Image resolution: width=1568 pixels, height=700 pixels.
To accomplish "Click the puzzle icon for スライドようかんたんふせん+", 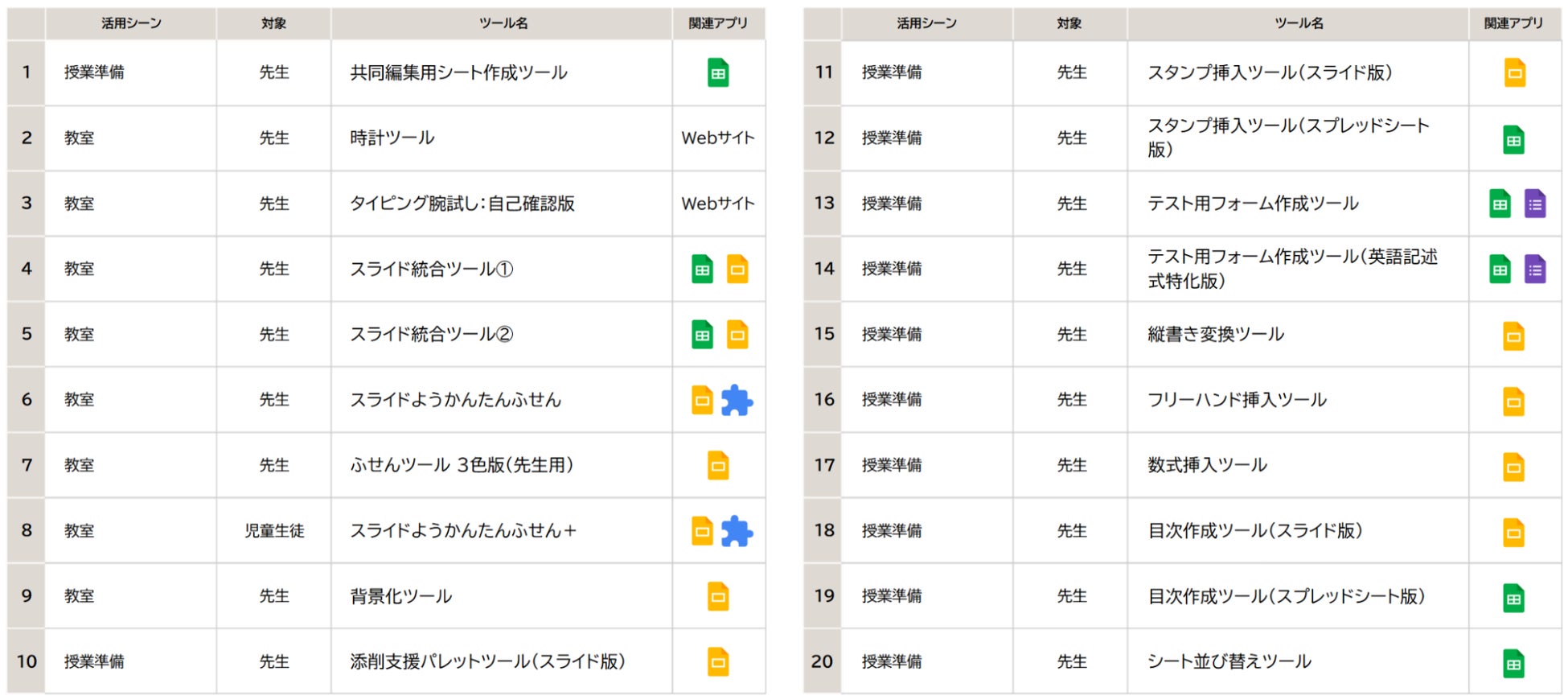I will (737, 532).
